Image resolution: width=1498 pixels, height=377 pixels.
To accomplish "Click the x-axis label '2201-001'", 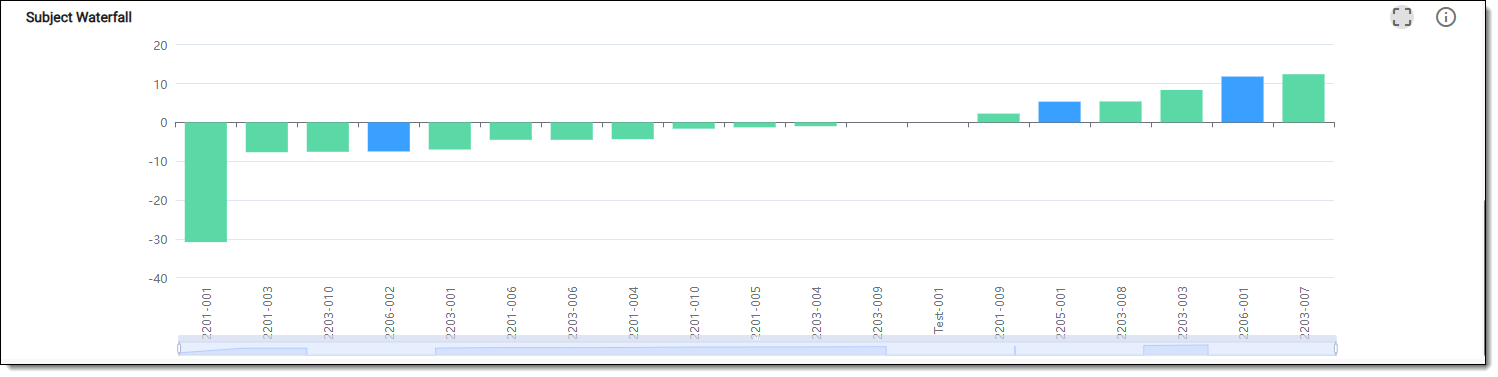I will [x=207, y=313].
